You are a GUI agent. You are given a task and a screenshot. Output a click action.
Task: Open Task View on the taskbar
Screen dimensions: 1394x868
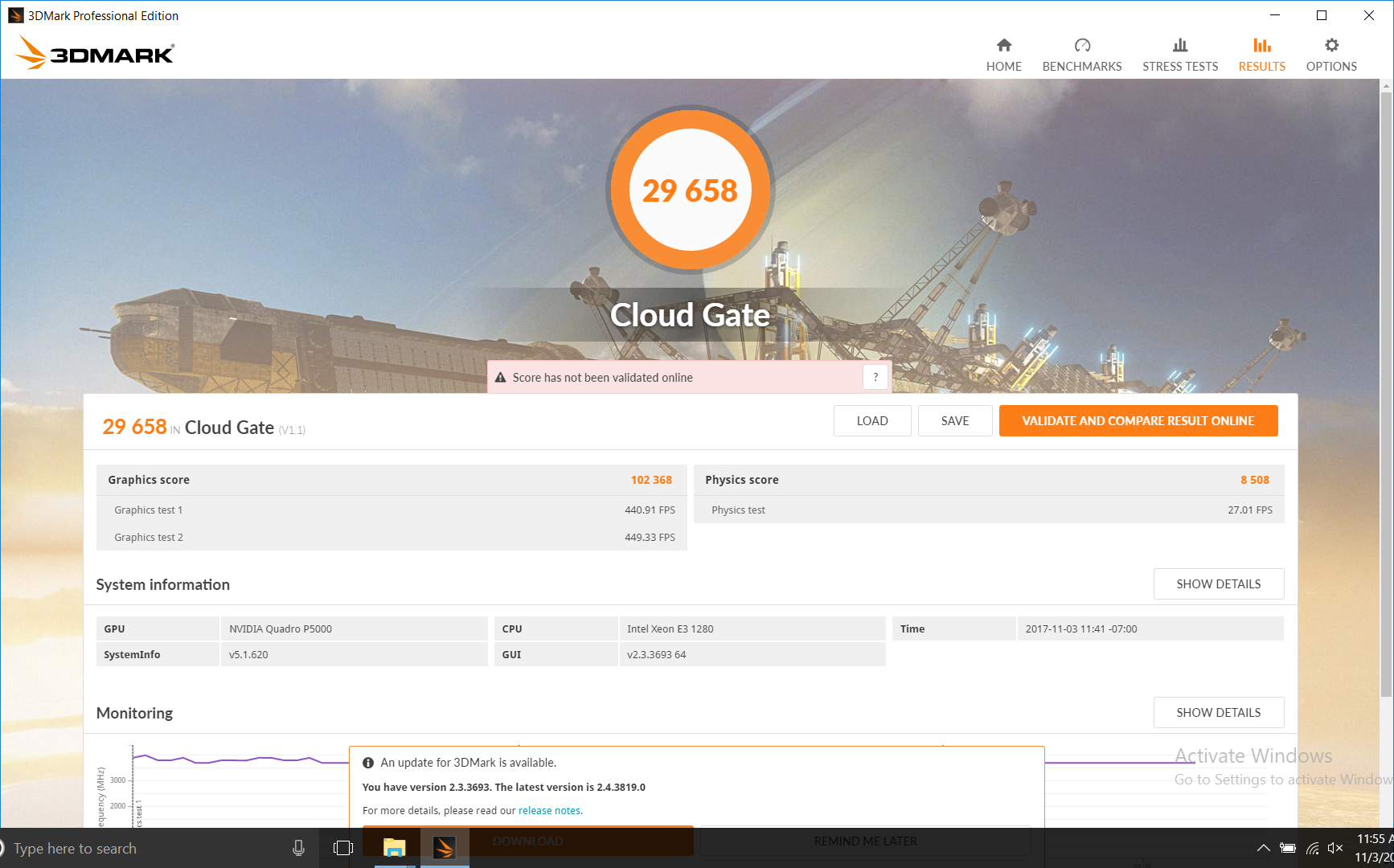[x=343, y=848]
